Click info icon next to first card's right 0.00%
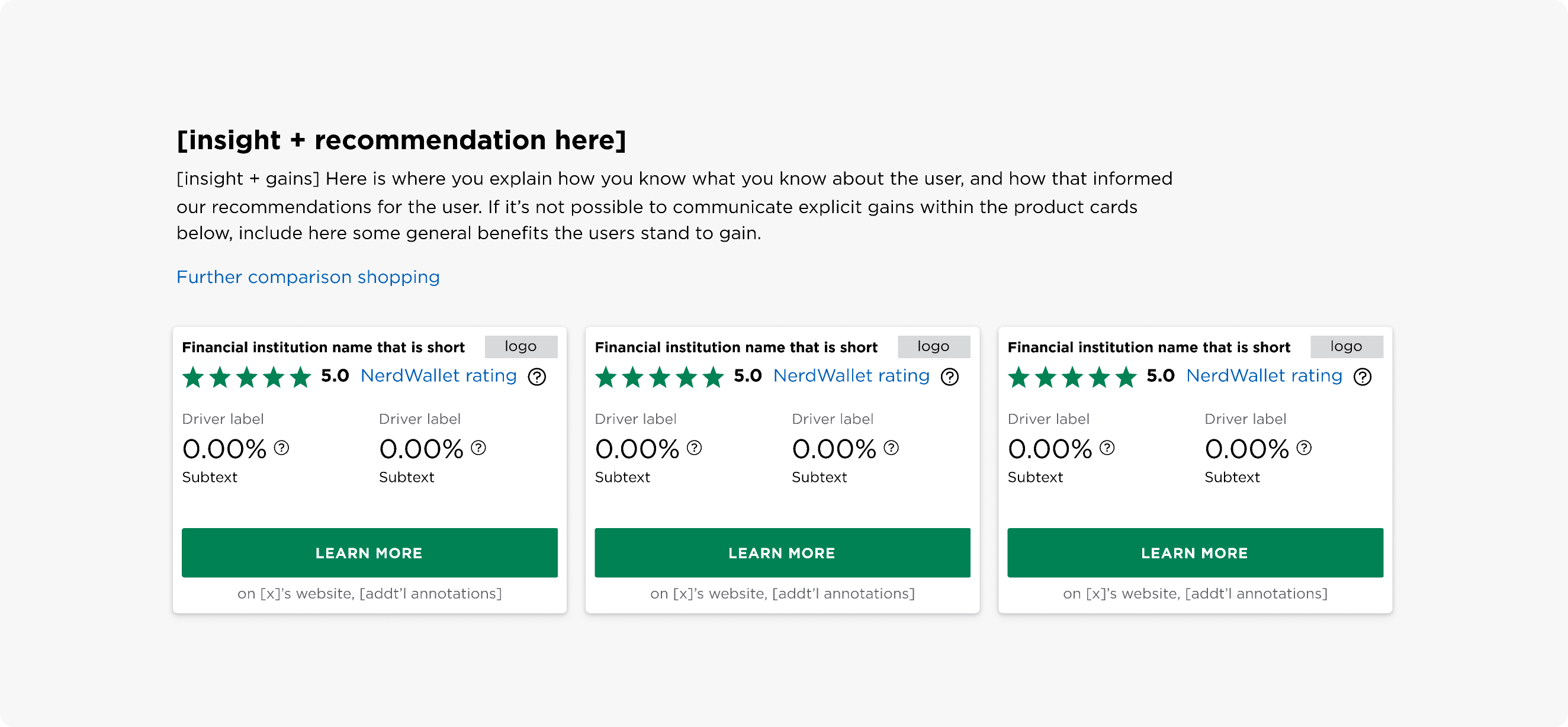Viewport: 1568px width, 727px height. click(478, 448)
